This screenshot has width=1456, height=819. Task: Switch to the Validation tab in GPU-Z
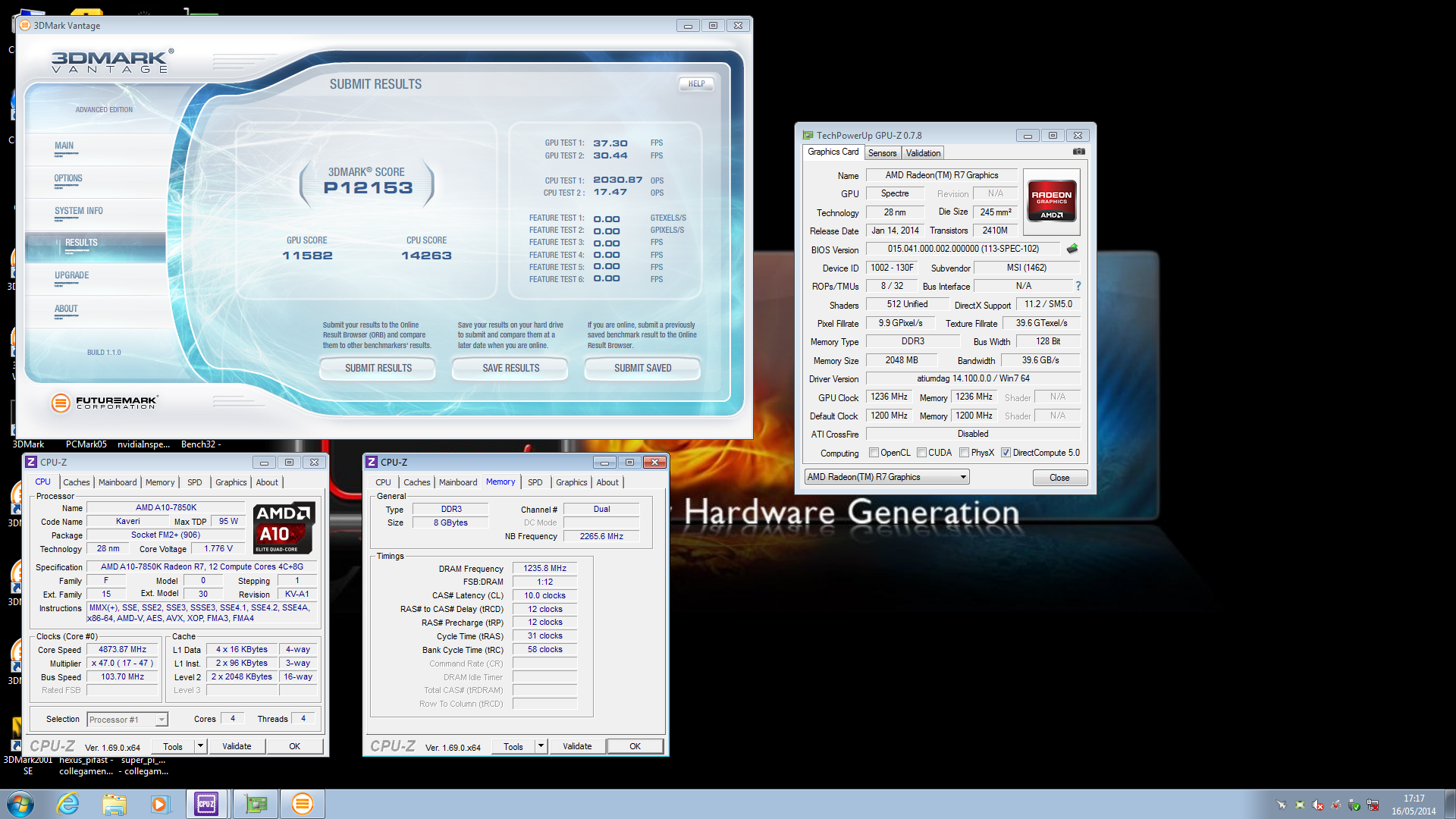point(923,153)
